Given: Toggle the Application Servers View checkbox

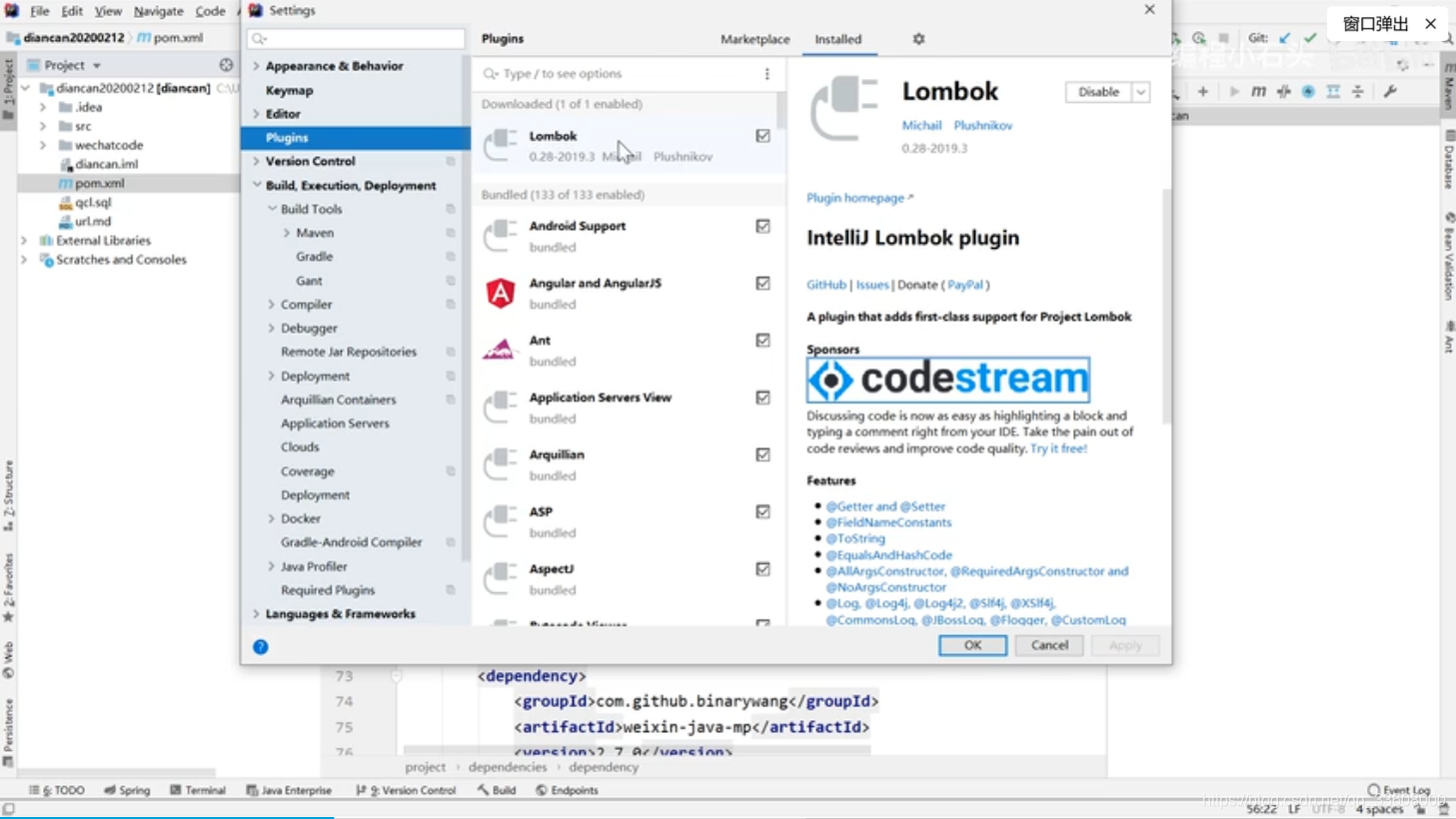Looking at the screenshot, I should point(762,398).
